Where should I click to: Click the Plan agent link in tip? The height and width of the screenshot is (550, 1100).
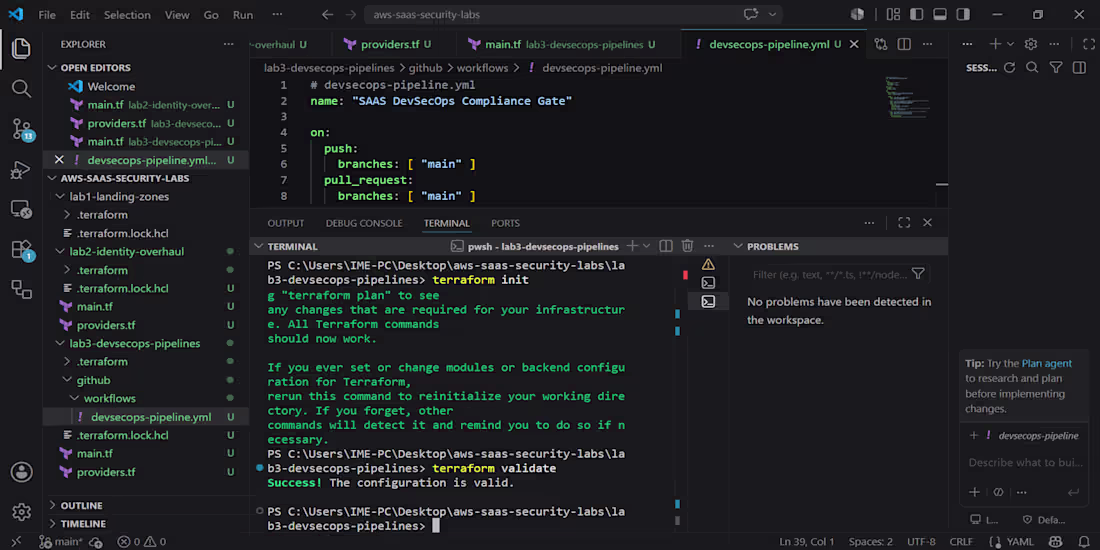(x=1047, y=363)
